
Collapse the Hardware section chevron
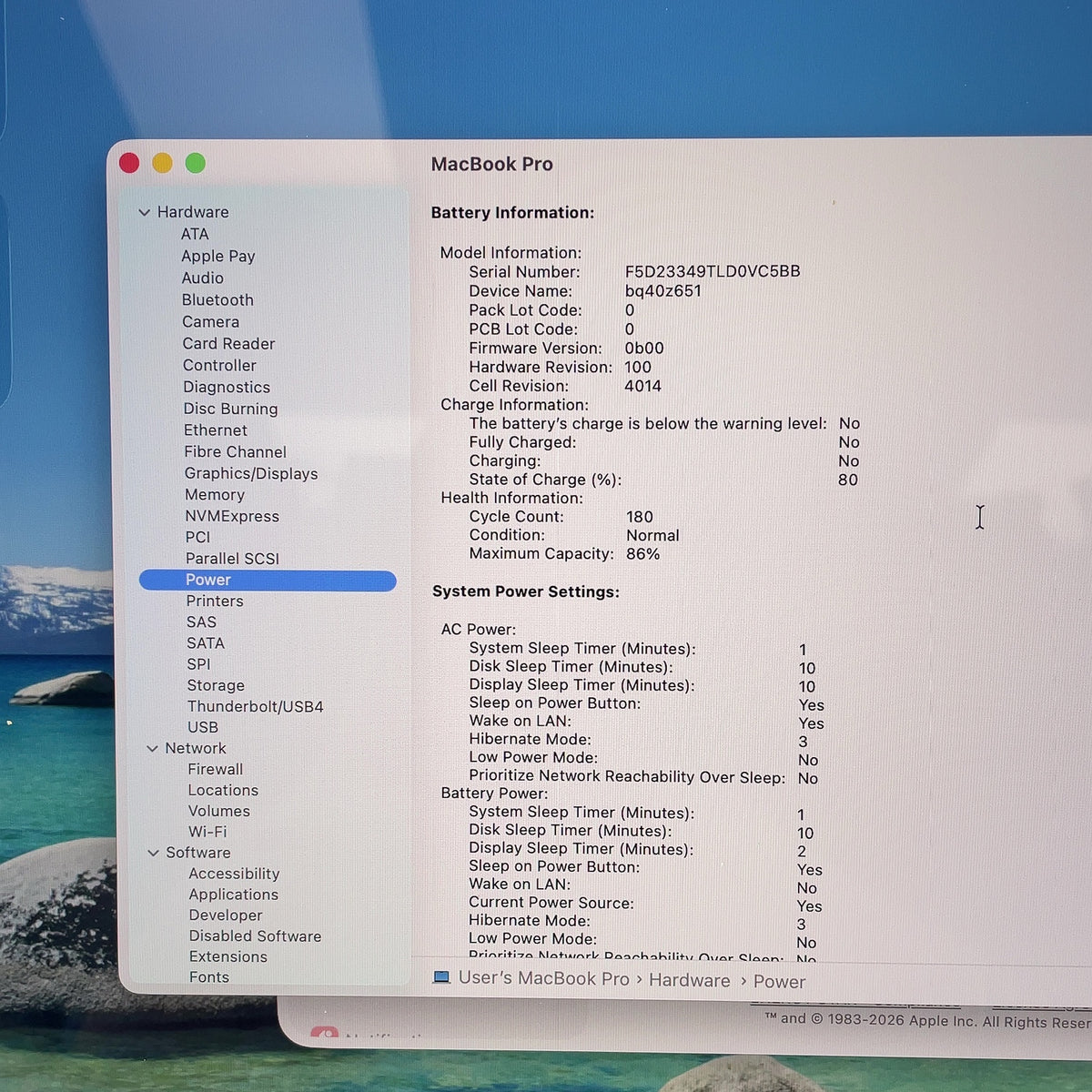(x=144, y=212)
